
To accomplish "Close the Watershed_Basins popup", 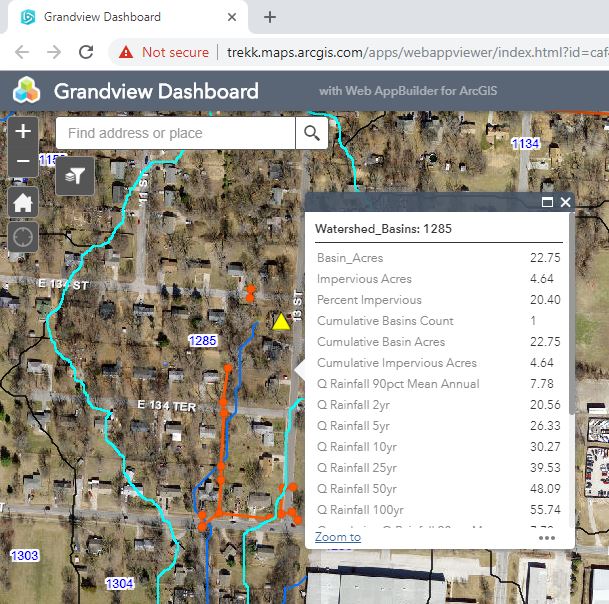I will [x=566, y=202].
